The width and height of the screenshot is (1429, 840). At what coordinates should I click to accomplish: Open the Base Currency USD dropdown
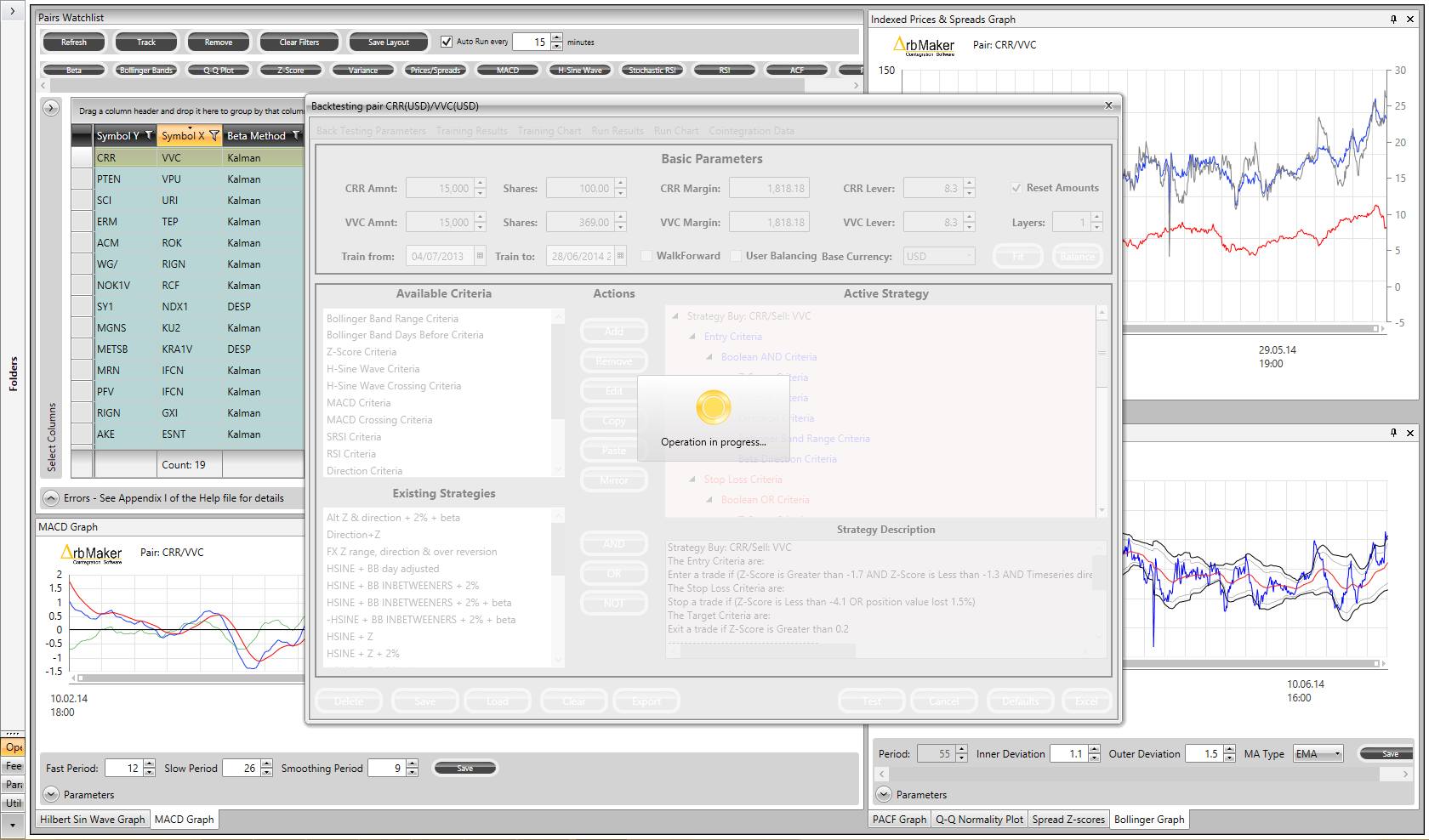click(939, 256)
